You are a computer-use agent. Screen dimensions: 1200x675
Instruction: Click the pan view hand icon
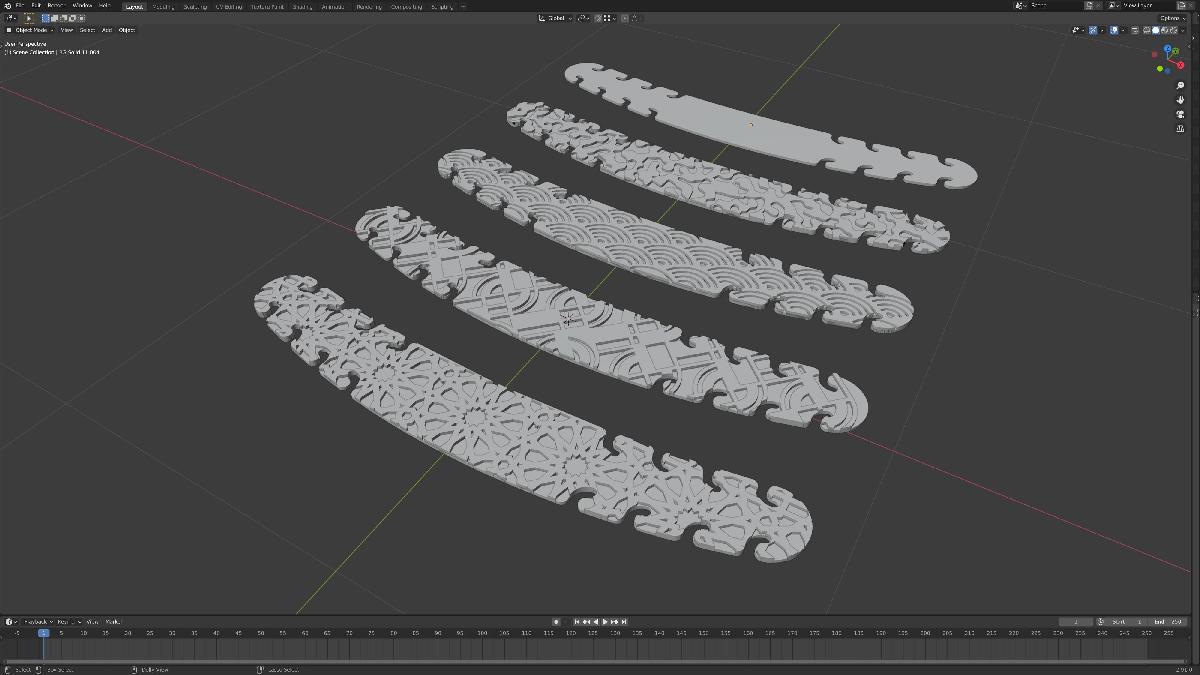pyautogui.click(x=1181, y=100)
